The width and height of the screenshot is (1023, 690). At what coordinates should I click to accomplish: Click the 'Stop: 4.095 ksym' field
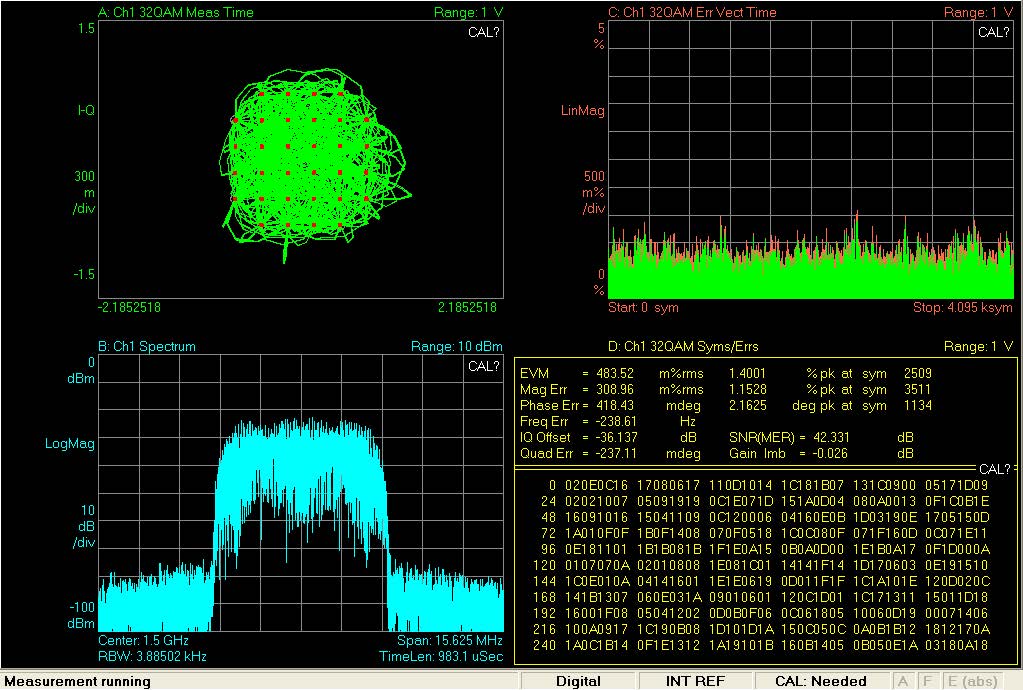tap(963, 307)
